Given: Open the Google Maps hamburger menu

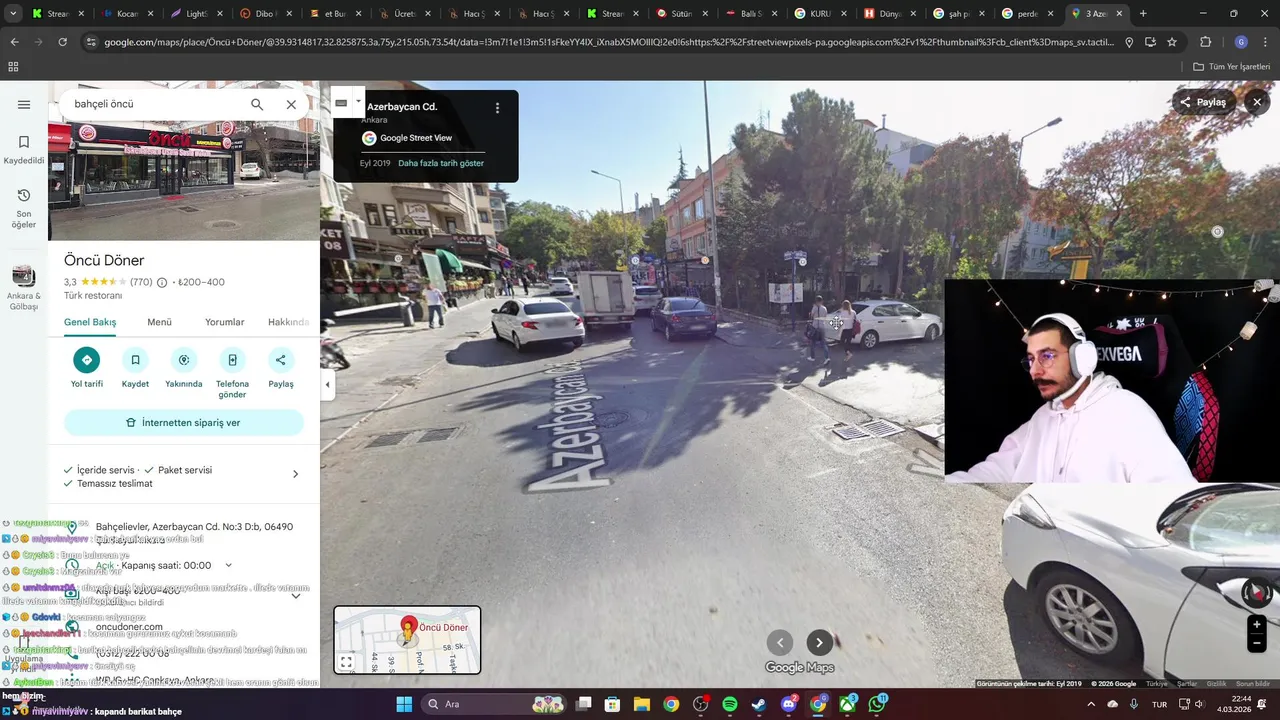Looking at the screenshot, I should (x=24, y=104).
